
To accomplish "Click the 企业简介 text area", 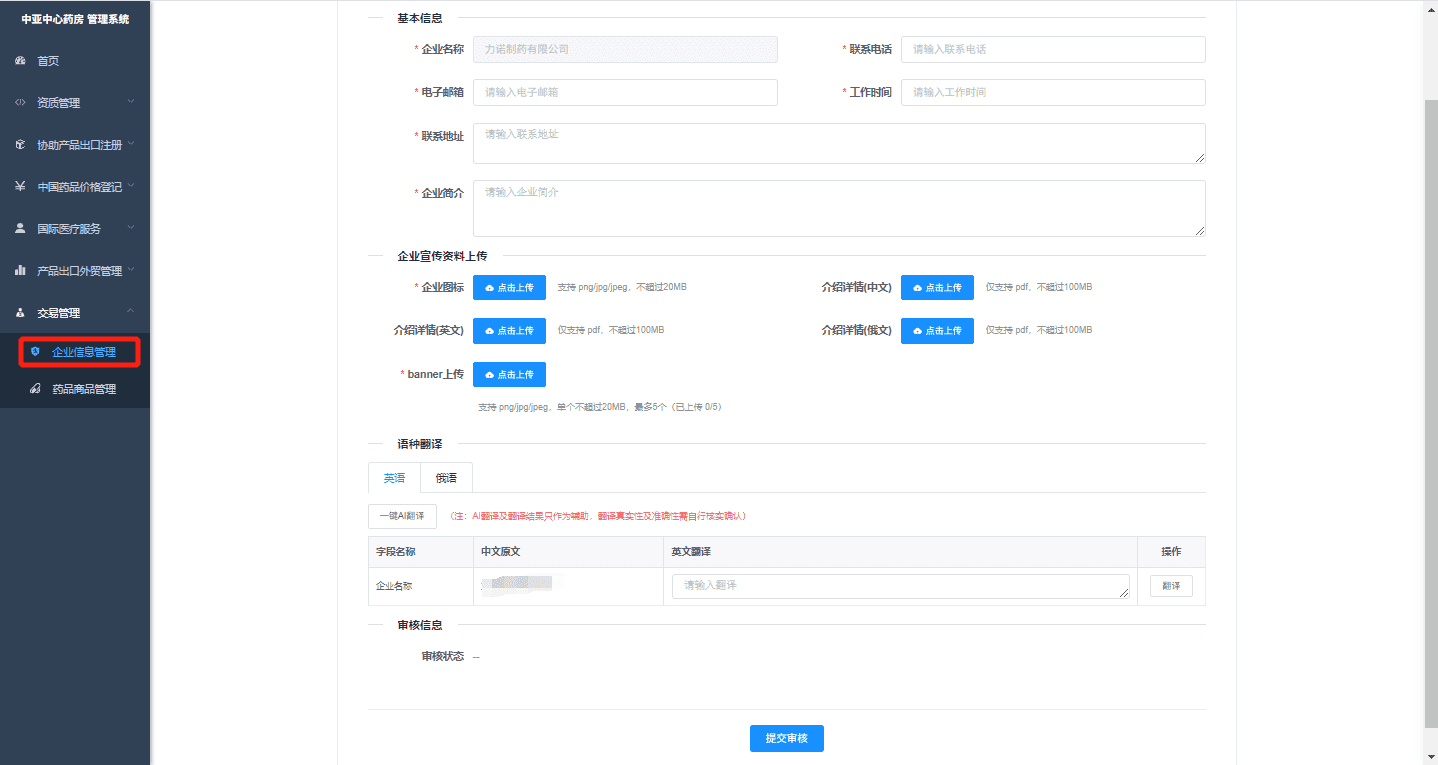I will [839, 208].
